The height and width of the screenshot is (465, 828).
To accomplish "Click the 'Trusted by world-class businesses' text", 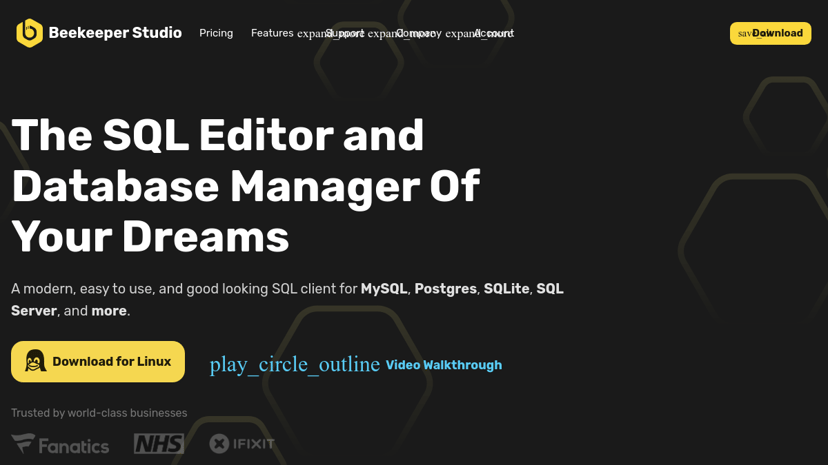I will point(99,413).
